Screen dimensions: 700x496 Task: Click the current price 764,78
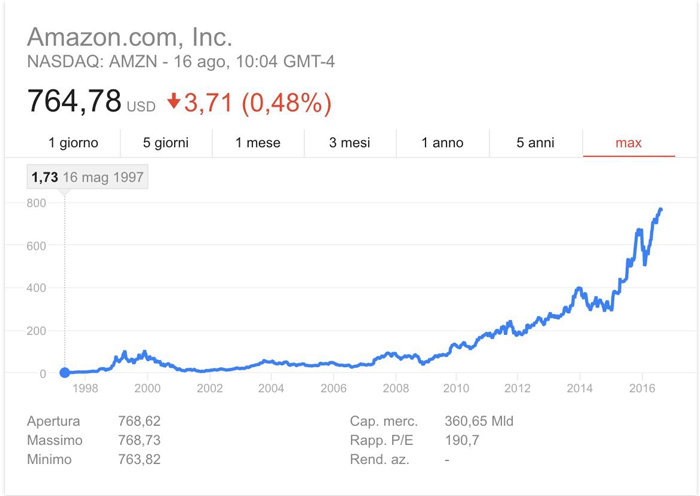pos(74,101)
